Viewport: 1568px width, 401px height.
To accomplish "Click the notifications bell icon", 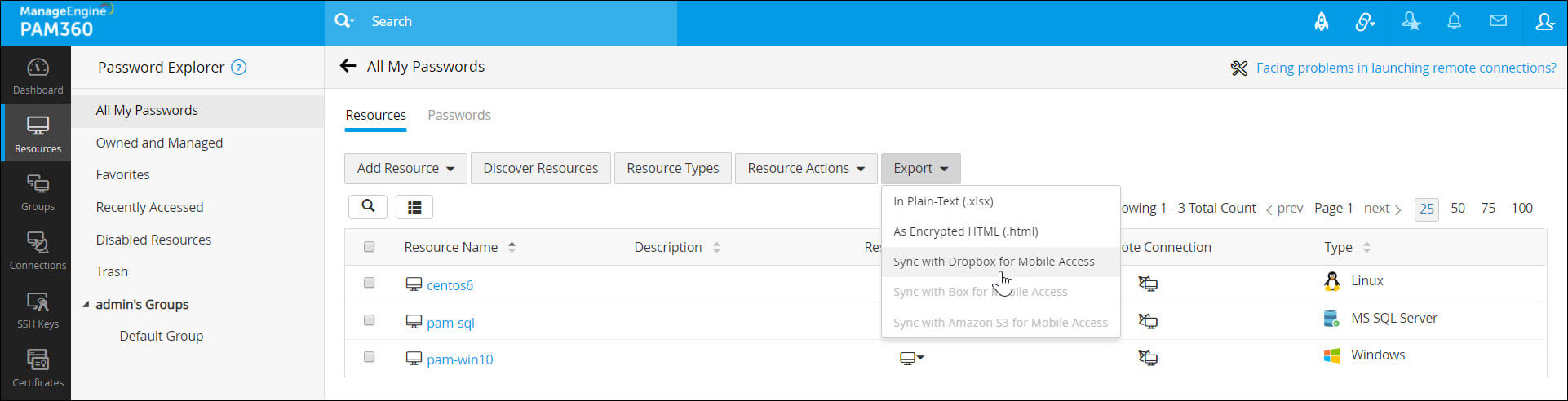I will [x=1454, y=22].
